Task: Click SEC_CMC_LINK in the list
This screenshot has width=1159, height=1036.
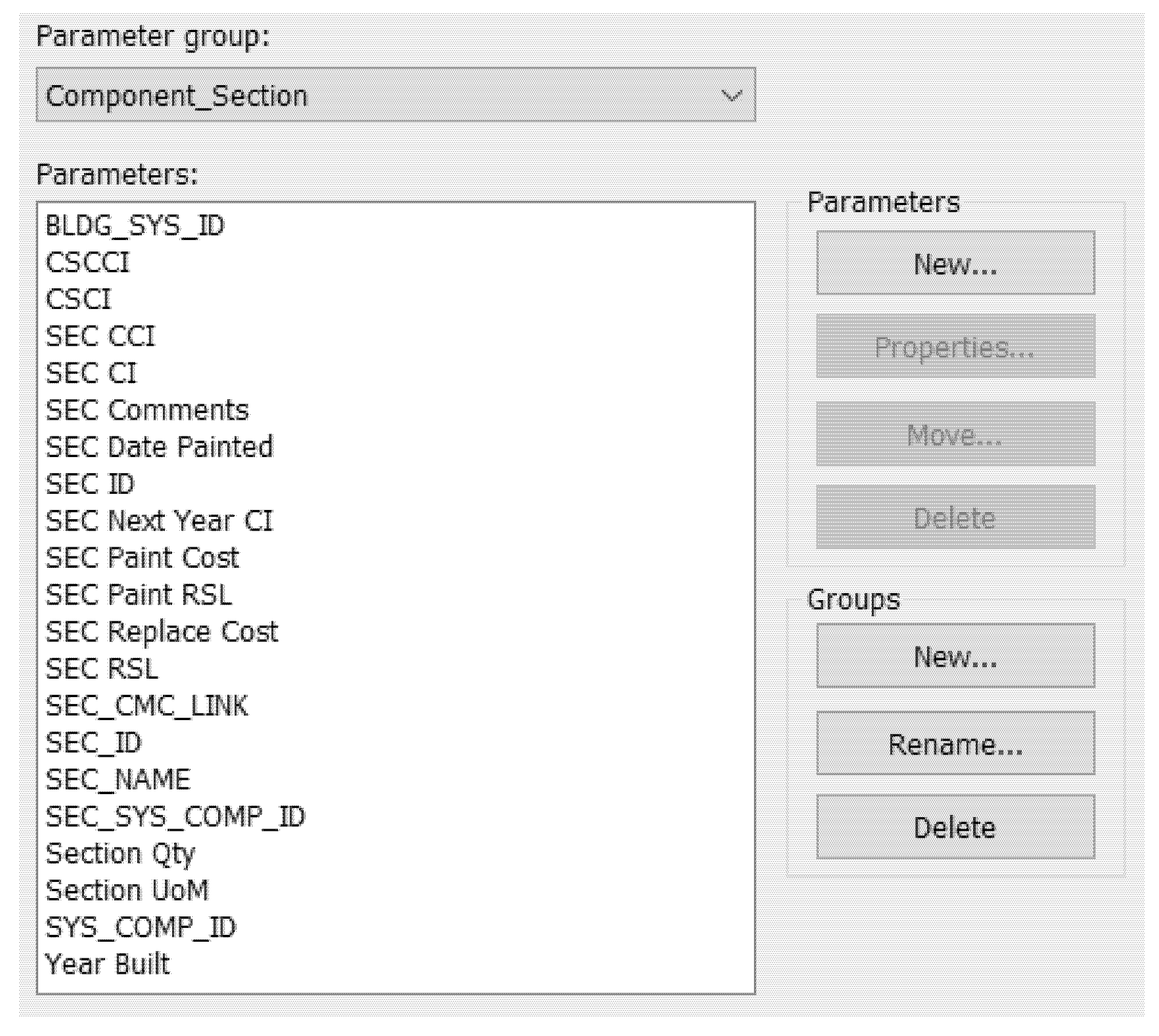Action: (x=147, y=706)
